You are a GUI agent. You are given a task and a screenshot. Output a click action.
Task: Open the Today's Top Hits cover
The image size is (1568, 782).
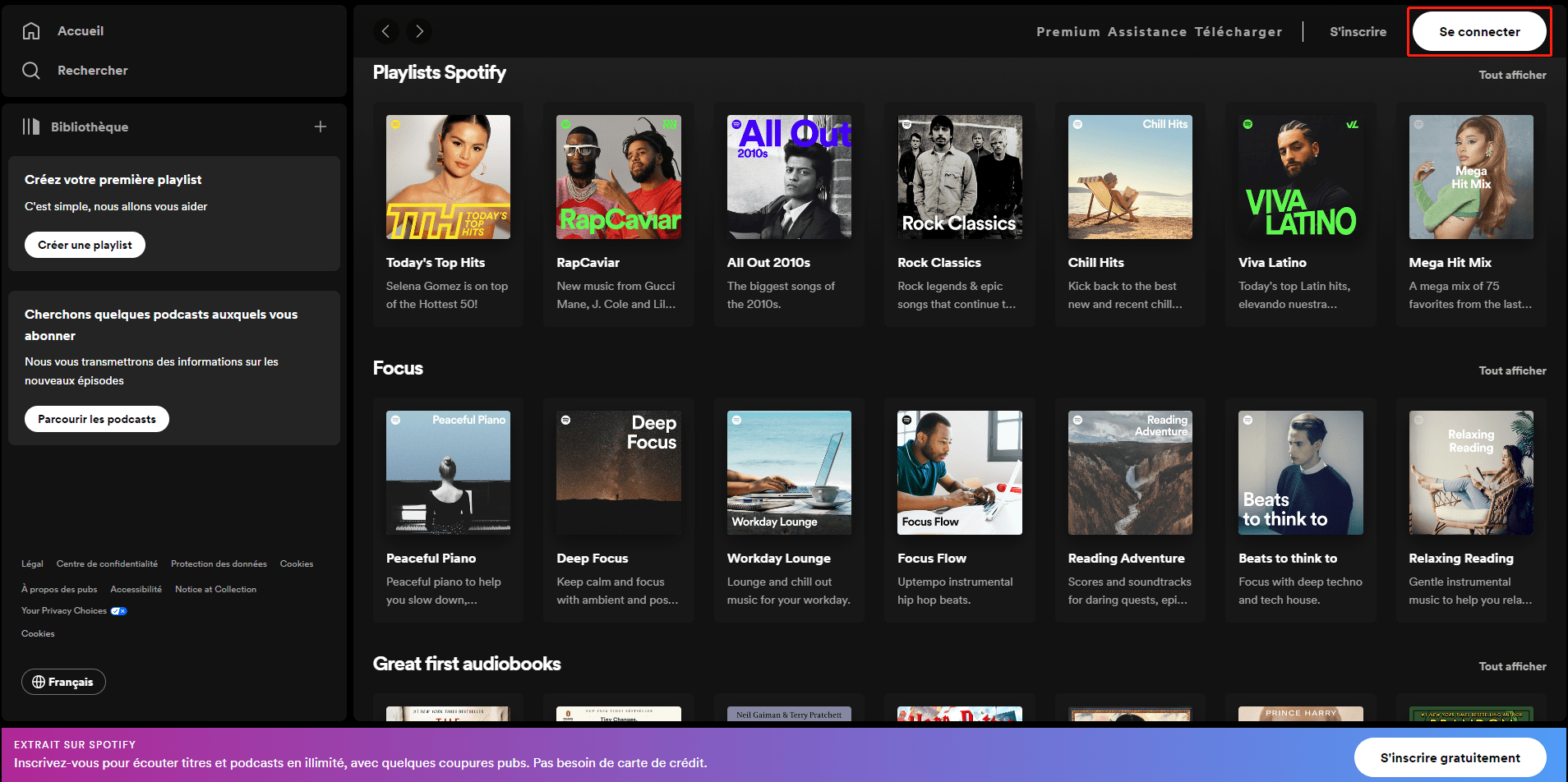[448, 177]
